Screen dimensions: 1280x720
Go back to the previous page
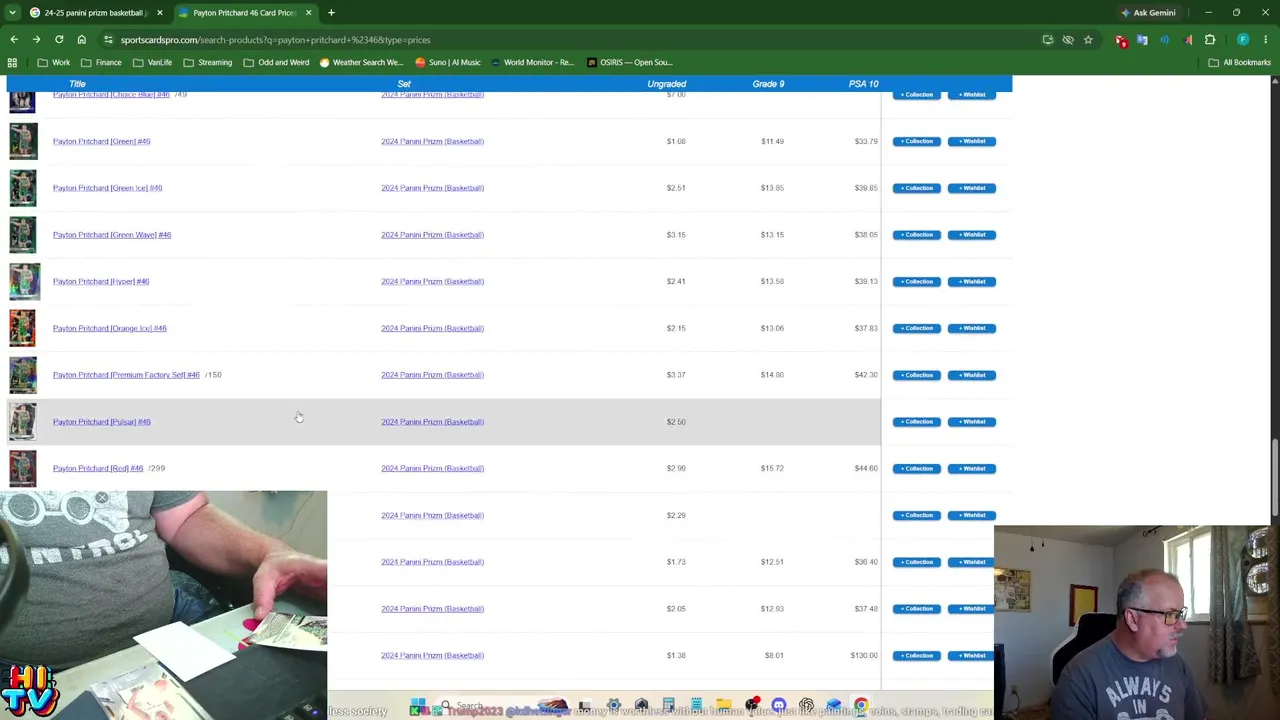14,40
